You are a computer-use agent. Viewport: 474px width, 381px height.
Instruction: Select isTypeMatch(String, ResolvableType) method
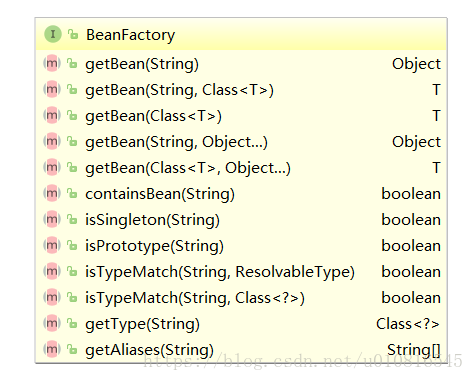click(x=241, y=271)
